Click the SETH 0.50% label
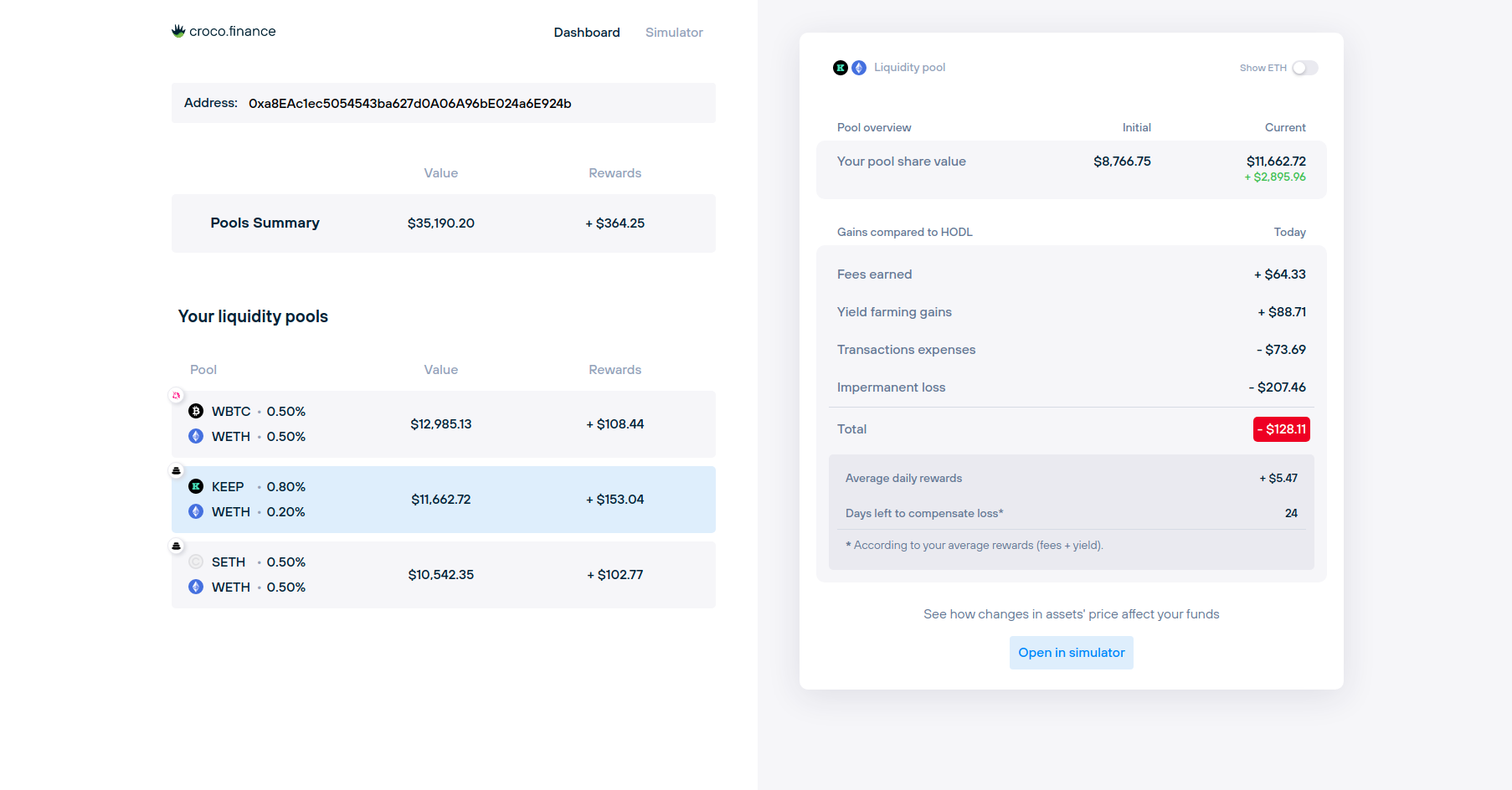Viewport: 1512px width, 790px height. [259, 562]
